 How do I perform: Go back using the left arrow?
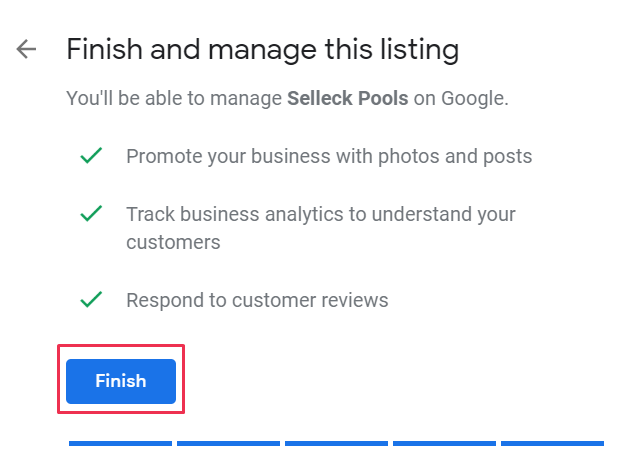(x=26, y=49)
